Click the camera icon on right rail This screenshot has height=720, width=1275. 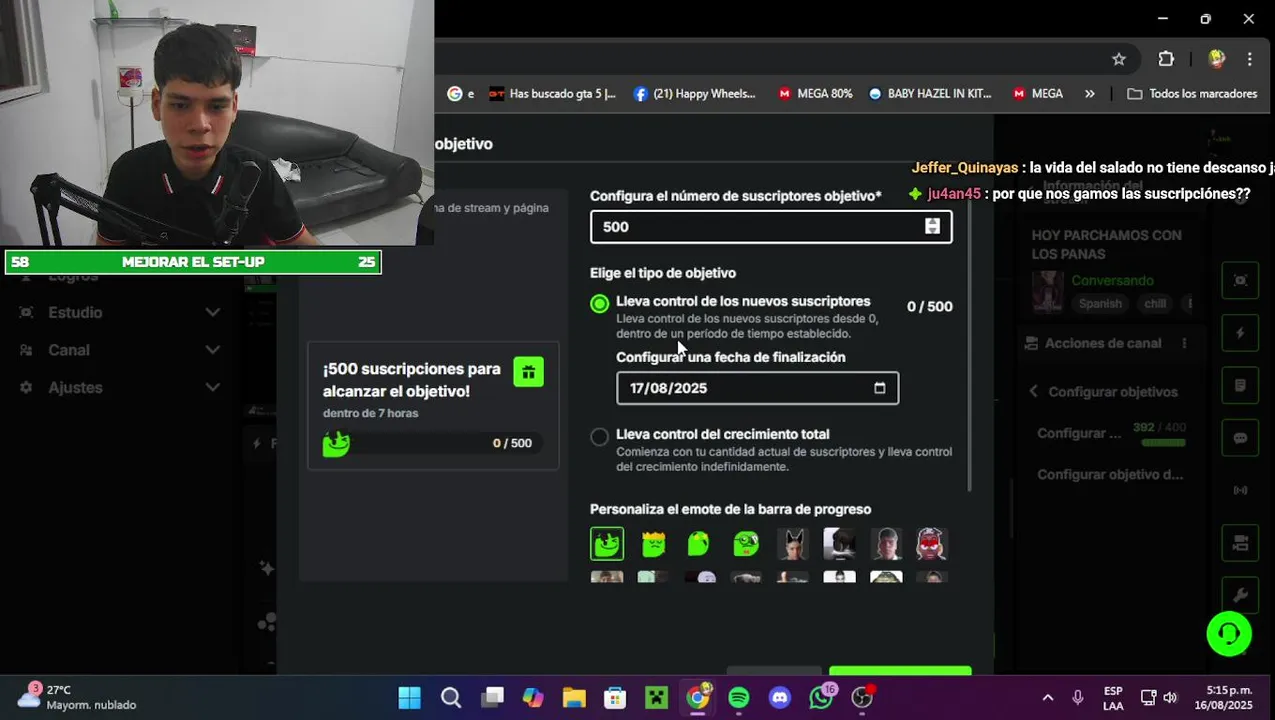(x=1240, y=543)
